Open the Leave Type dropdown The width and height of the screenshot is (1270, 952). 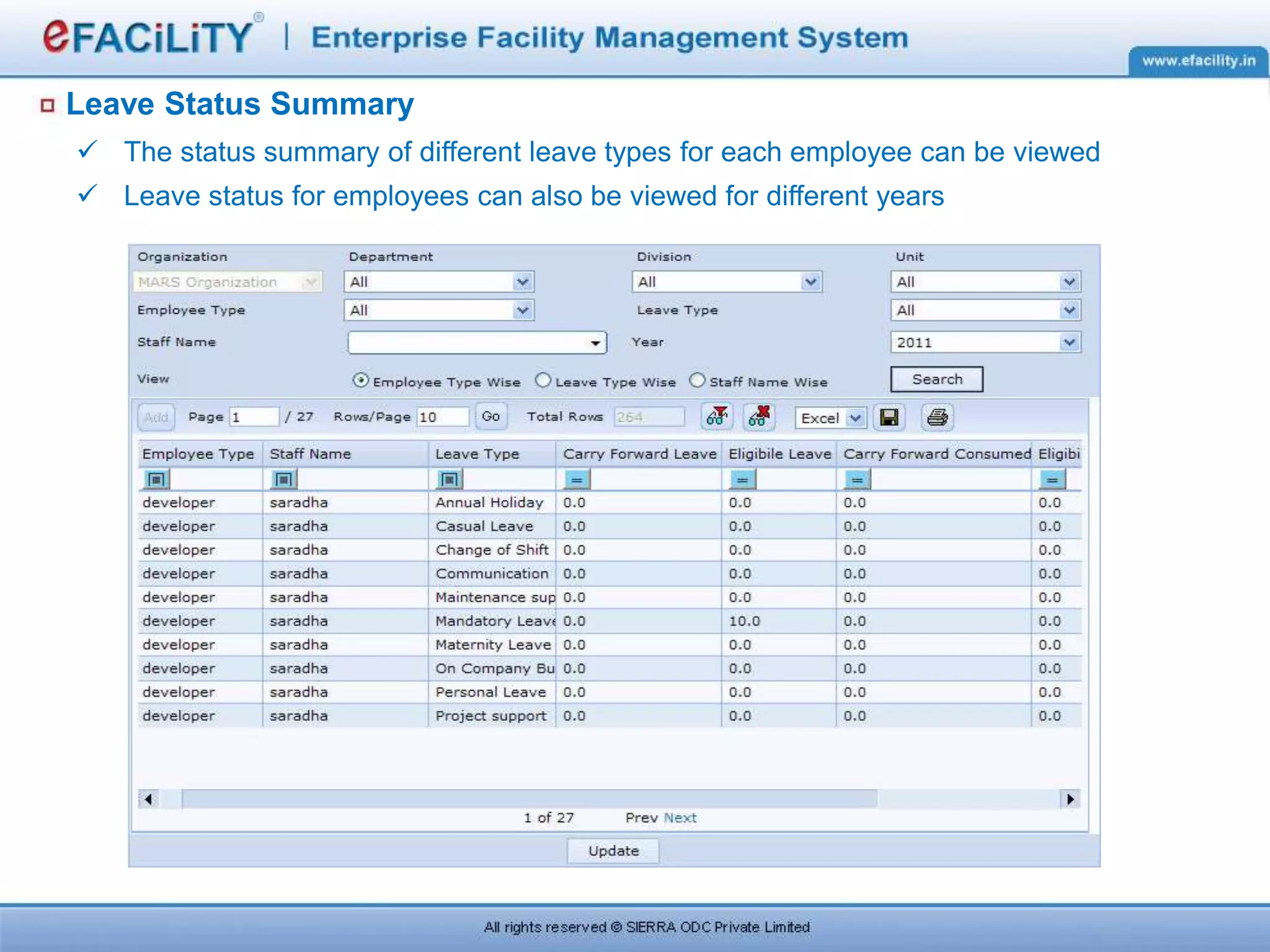pyautogui.click(x=985, y=310)
